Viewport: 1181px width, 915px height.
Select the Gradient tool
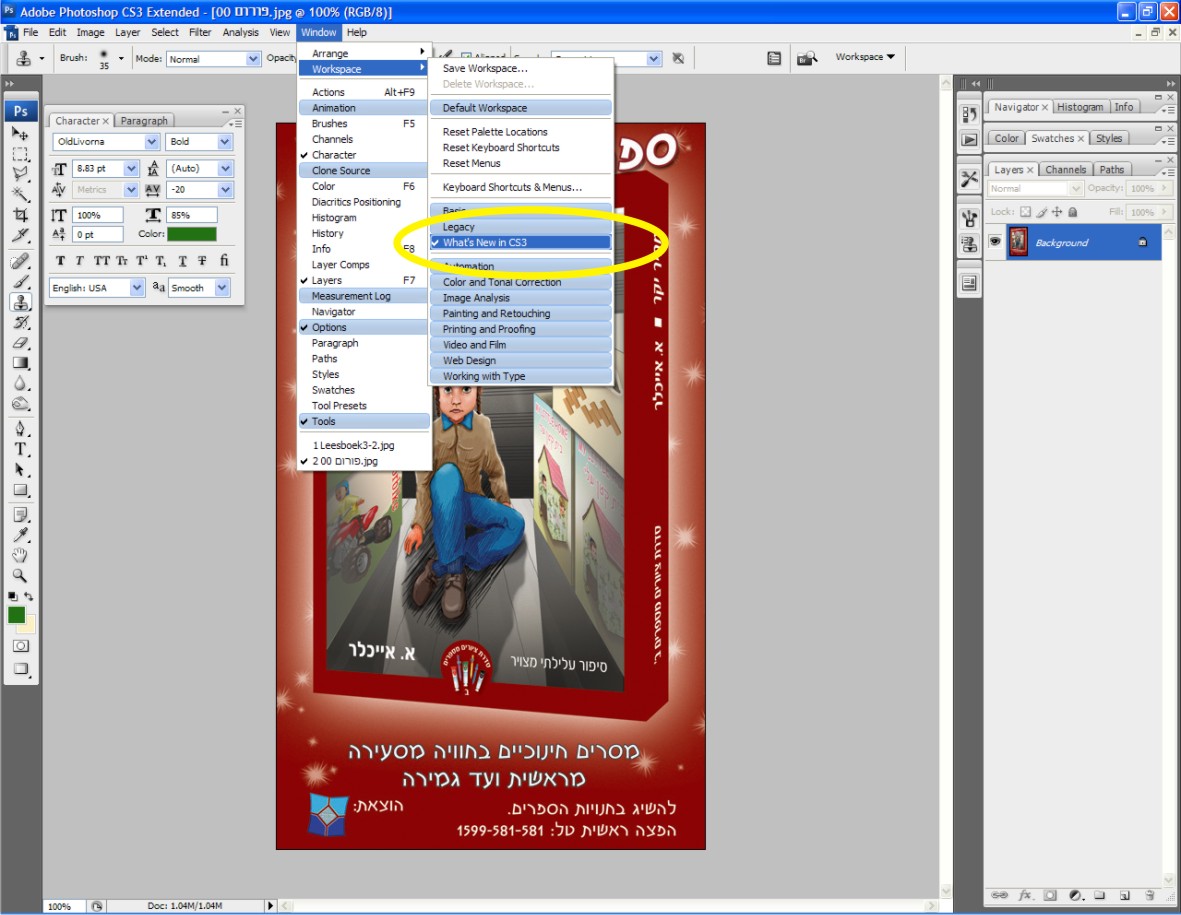[20, 363]
